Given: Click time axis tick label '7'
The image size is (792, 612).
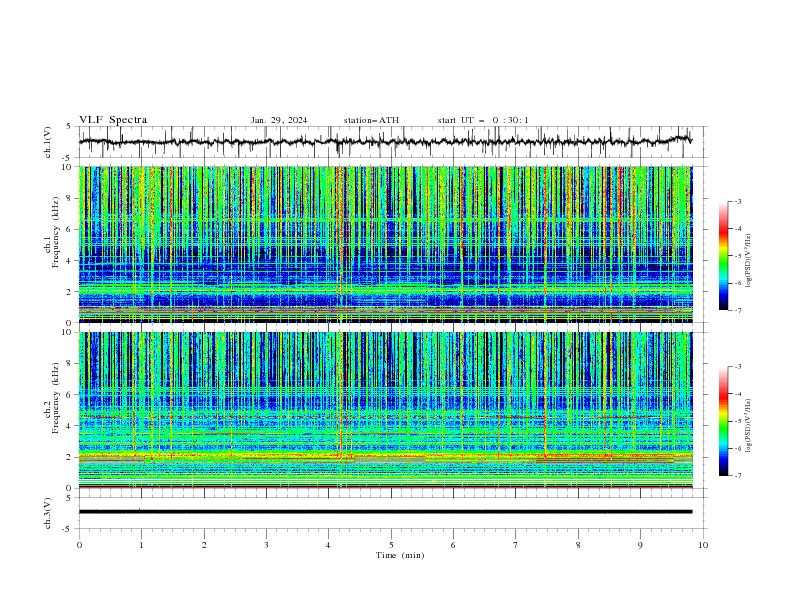Looking at the screenshot, I should tap(516, 545).
